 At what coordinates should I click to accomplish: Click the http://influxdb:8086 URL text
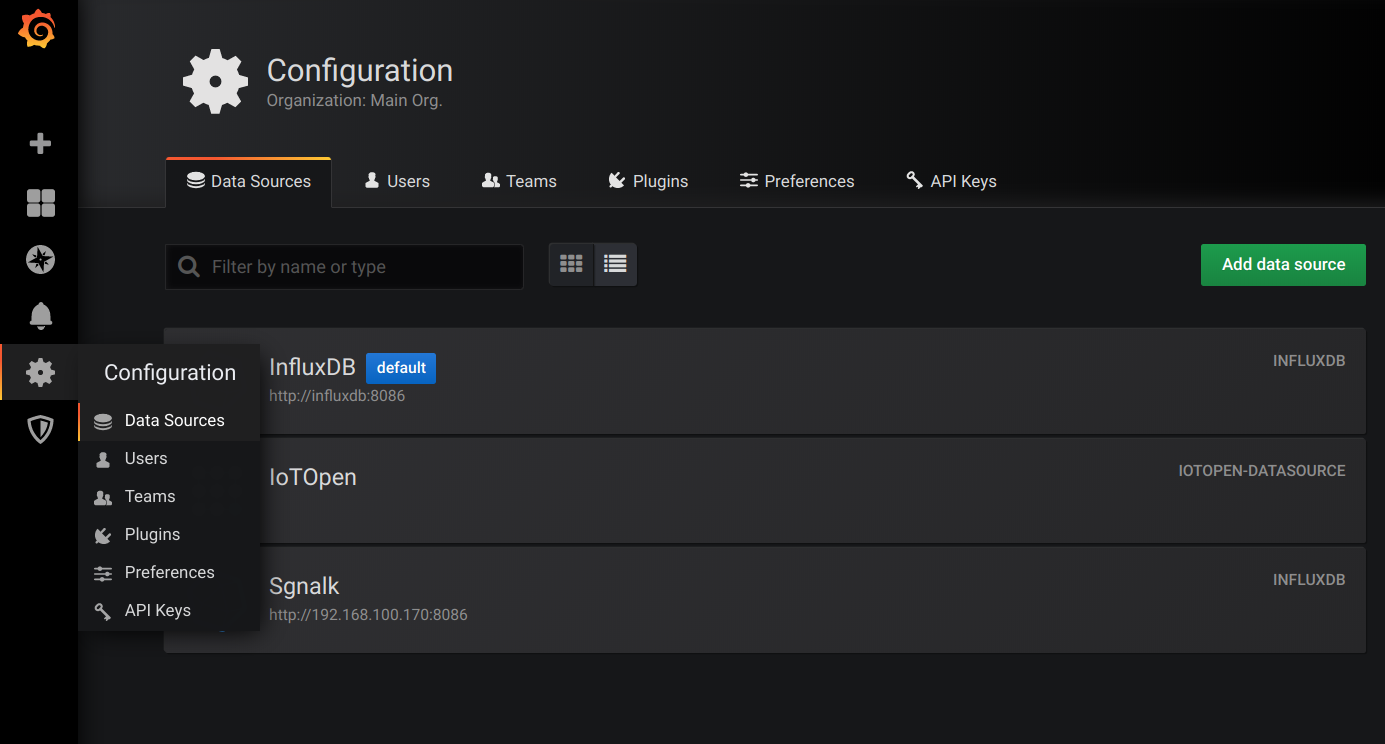[x=337, y=396]
